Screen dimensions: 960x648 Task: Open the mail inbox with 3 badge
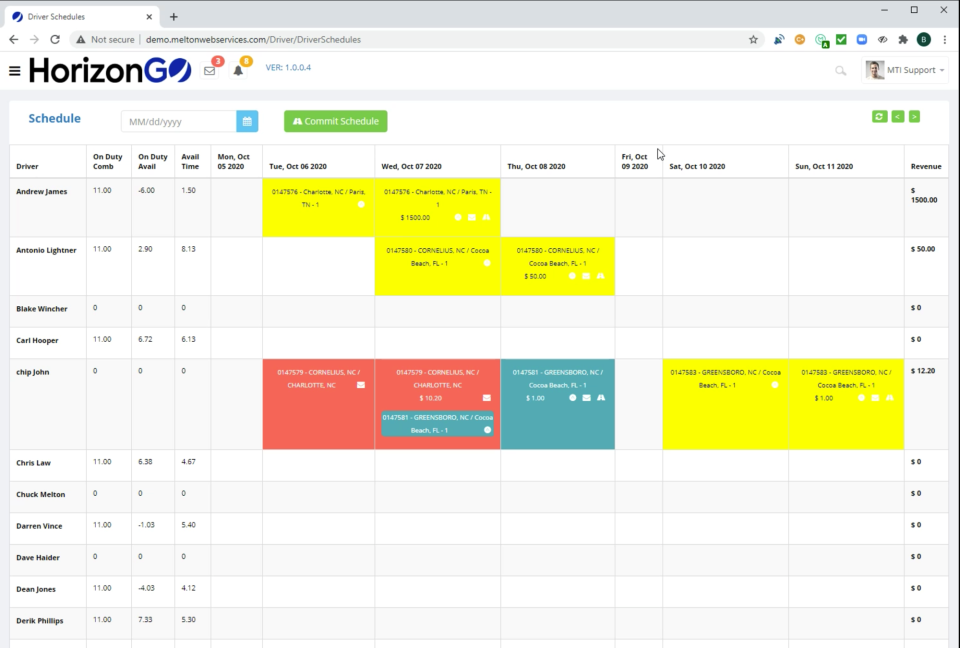coord(209,70)
